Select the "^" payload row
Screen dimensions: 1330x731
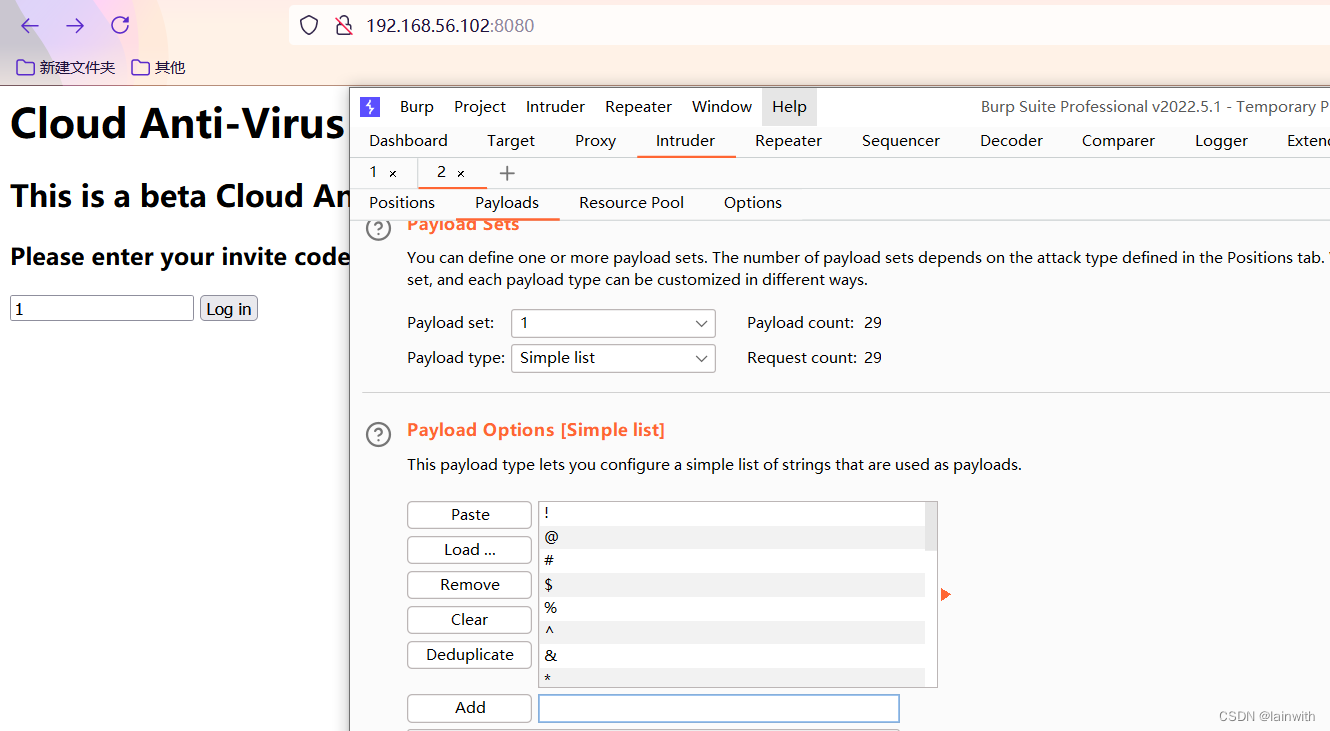732,632
